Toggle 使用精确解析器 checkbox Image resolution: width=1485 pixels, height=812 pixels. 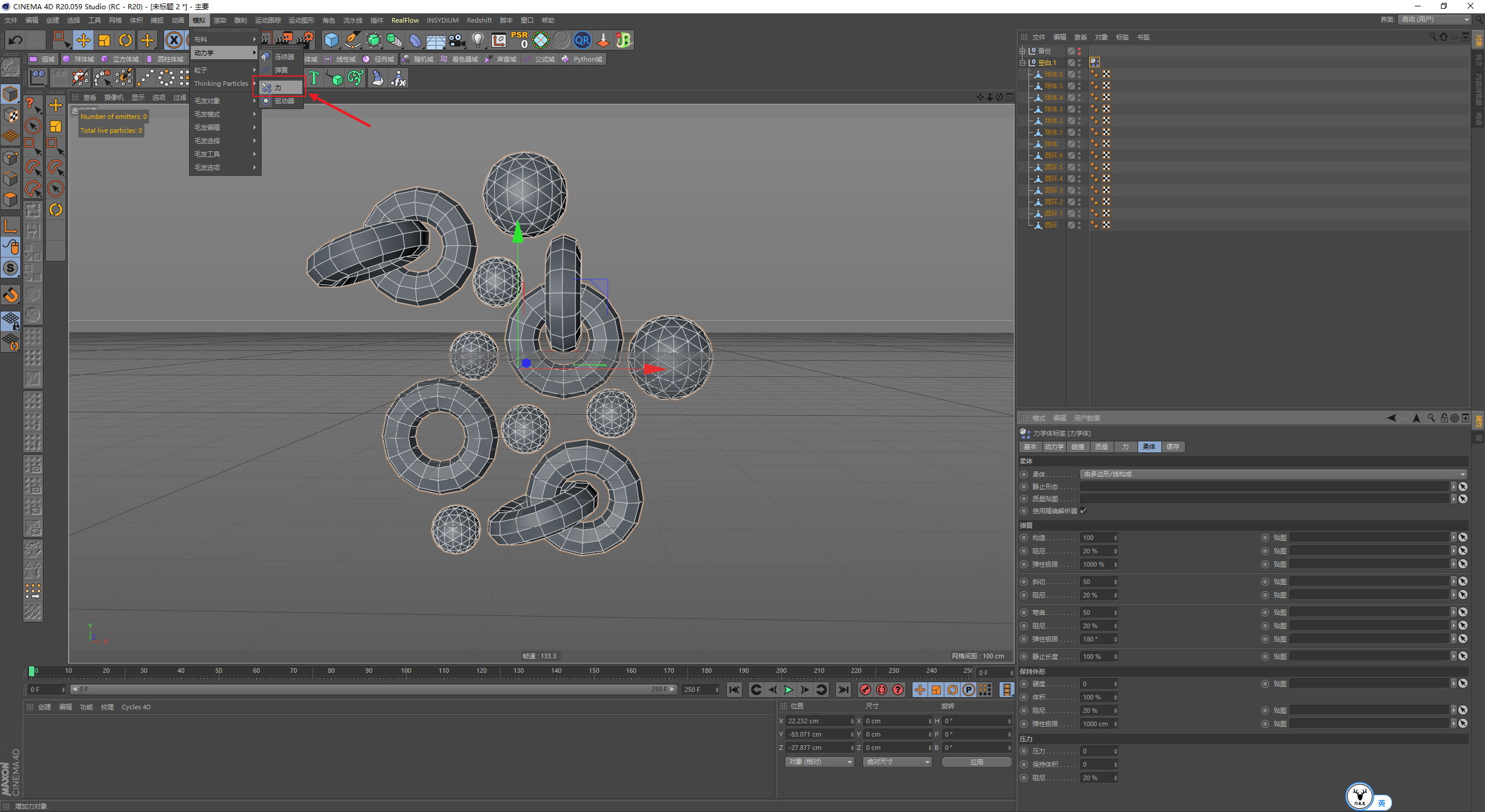pyautogui.click(x=1083, y=511)
